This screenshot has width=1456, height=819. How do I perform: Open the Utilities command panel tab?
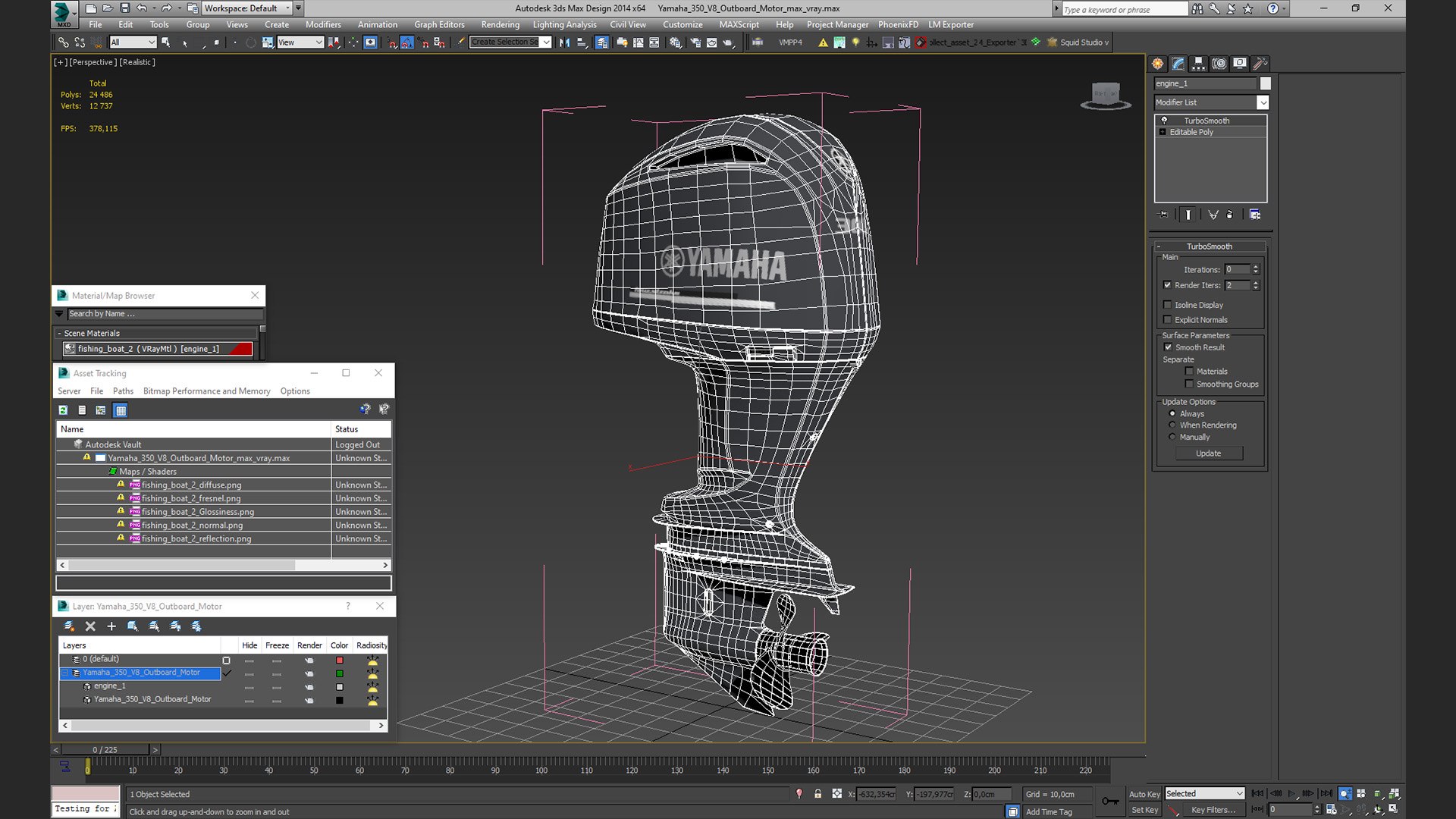tap(1260, 64)
